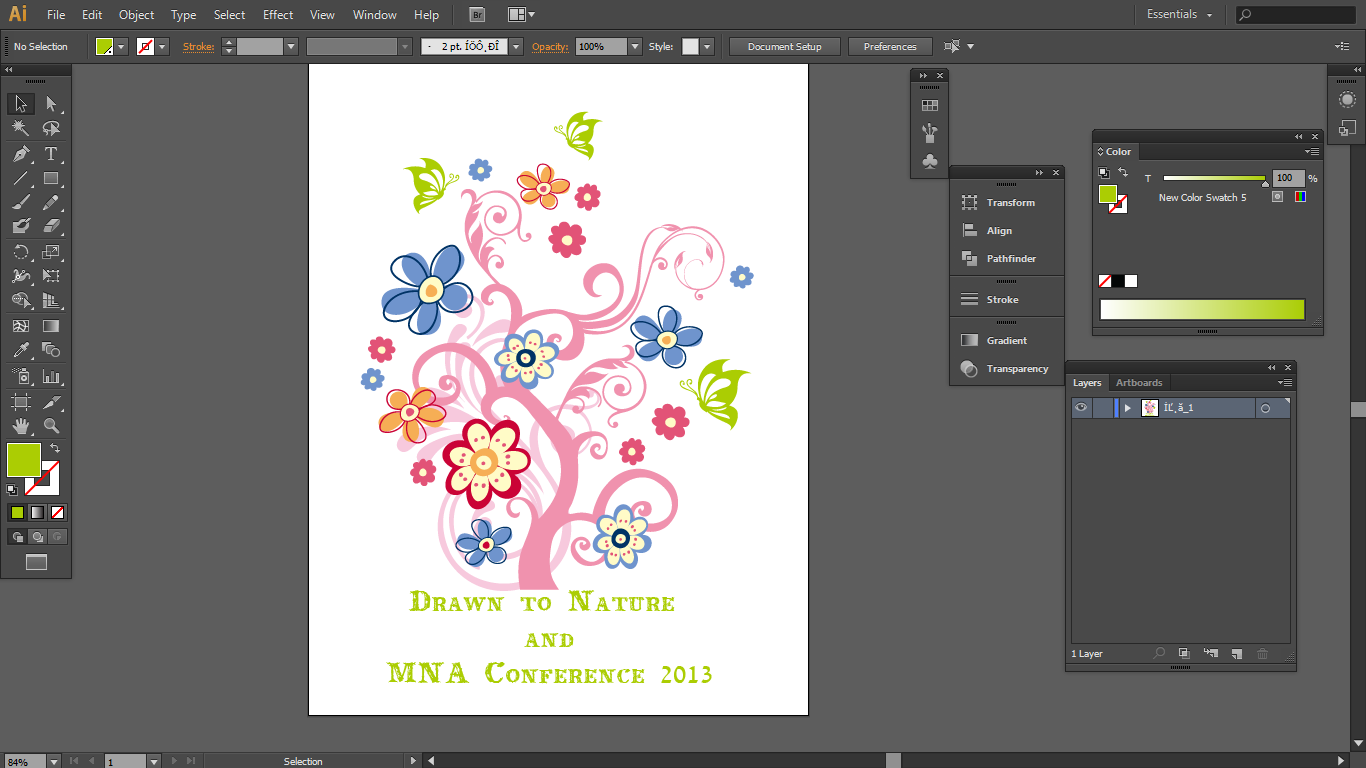
Task: Open the Effect menu
Action: 278,15
